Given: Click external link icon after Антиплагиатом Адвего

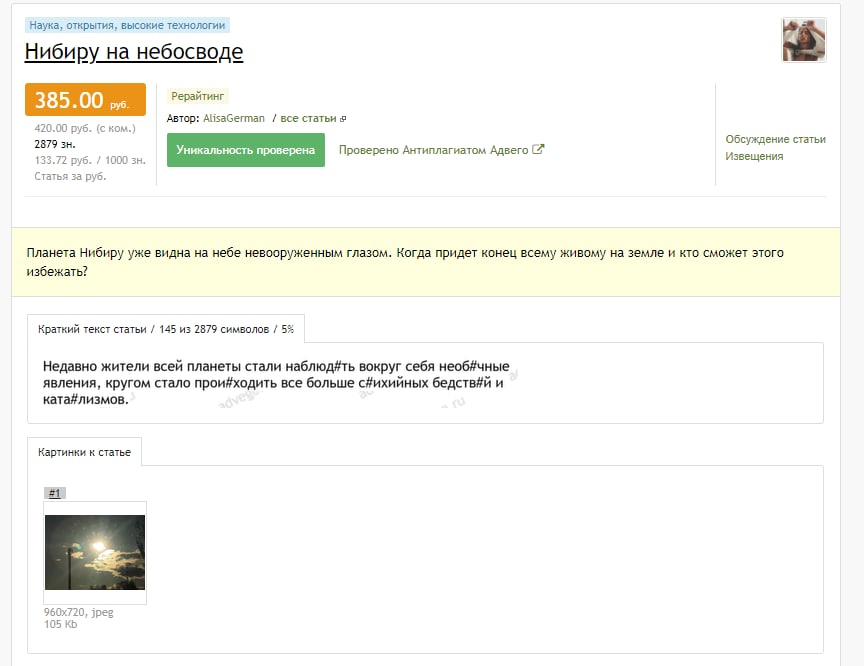Looking at the screenshot, I should tap(538, 149).
